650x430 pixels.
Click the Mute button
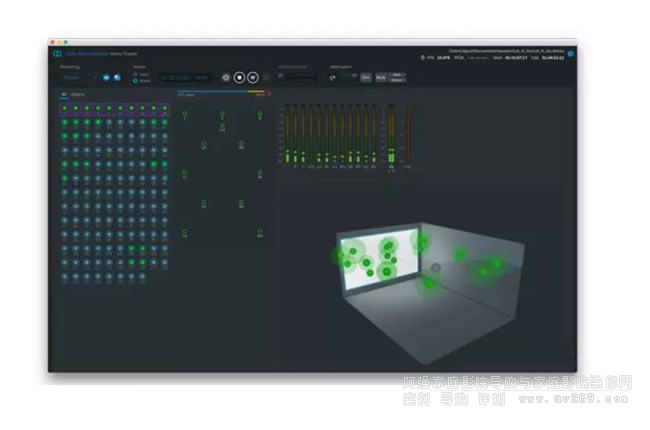380,76
